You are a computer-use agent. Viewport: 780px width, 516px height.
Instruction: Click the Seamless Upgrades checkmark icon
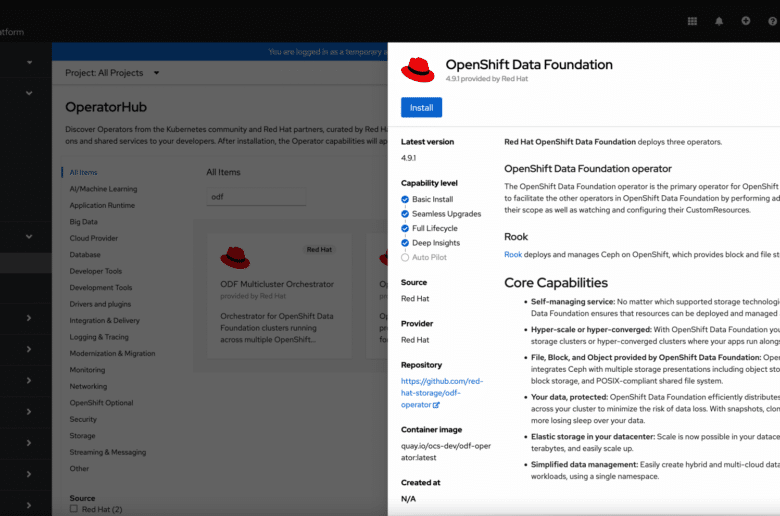[x=405, y=214]
